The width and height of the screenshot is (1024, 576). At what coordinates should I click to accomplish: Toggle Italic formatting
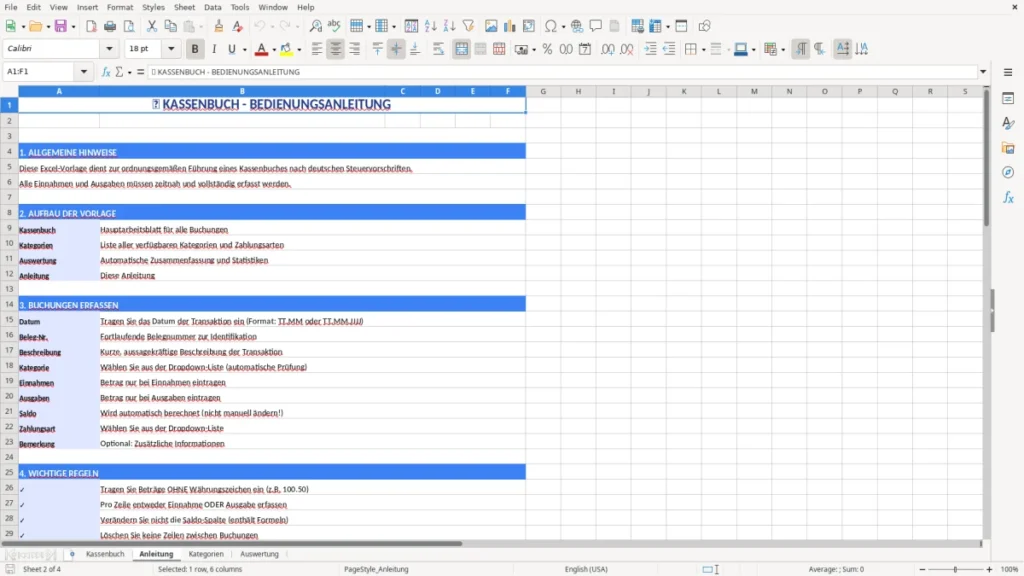tap(214, 49)
